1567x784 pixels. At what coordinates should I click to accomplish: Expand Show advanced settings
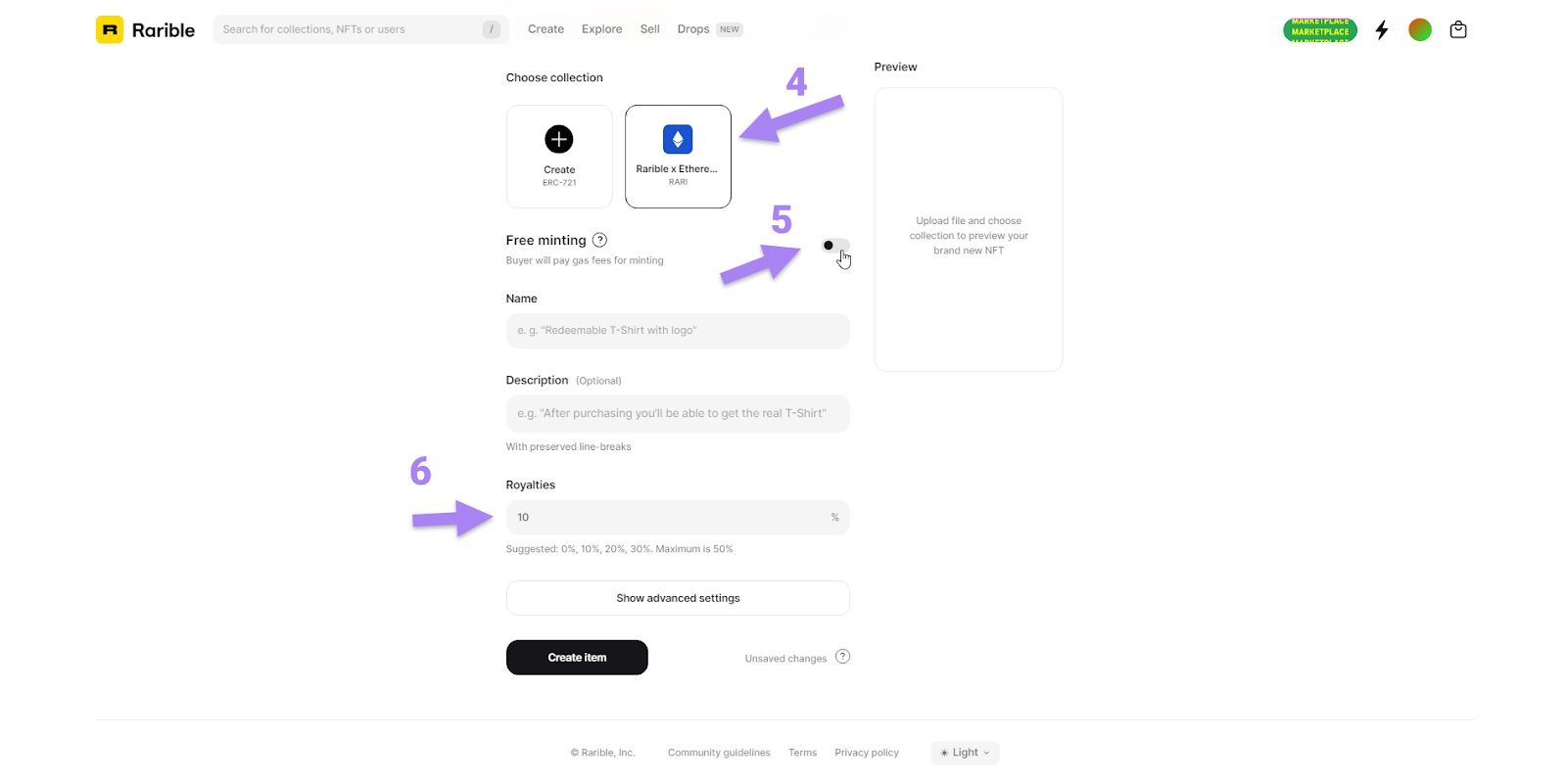coord(678,598)
